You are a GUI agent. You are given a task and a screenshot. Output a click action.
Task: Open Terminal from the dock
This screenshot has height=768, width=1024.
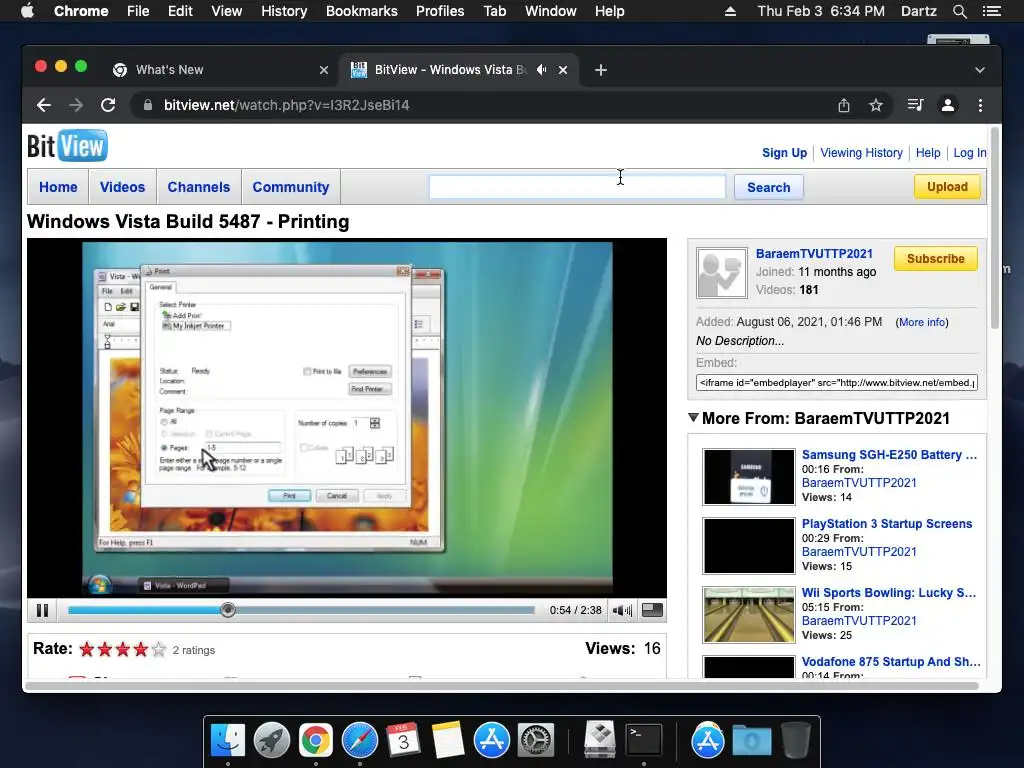pos(644,739)
